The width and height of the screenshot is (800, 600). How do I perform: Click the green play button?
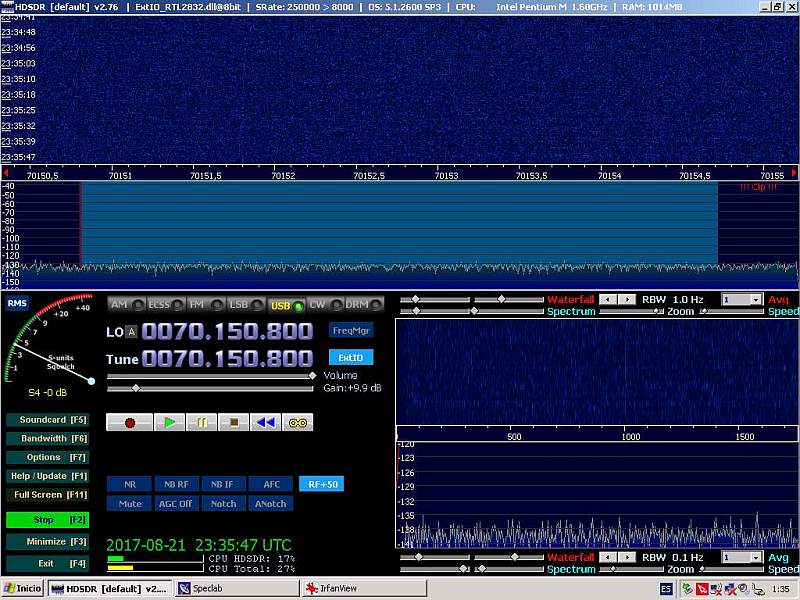click(168, 423)
